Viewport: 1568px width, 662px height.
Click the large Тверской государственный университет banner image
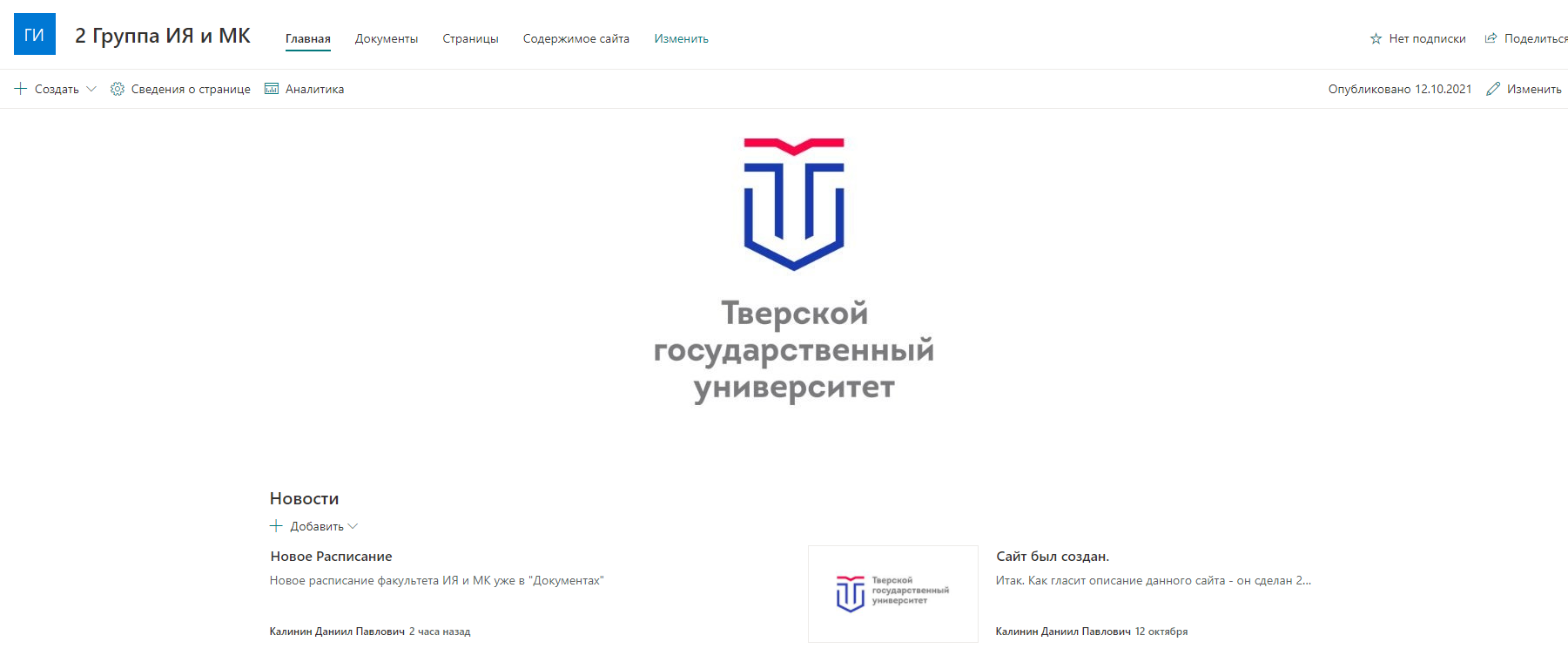tap(793, 272)
